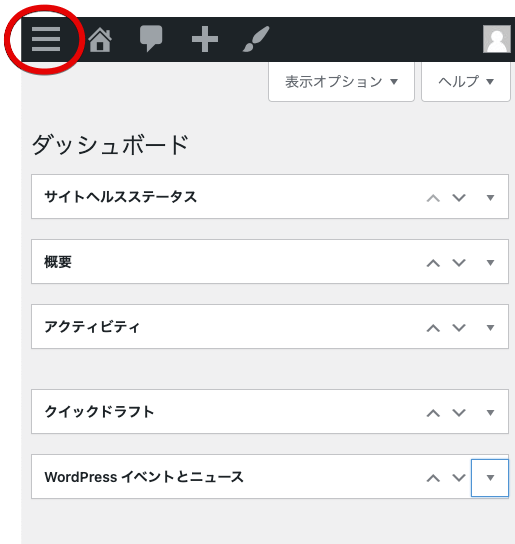This screenshot has width=515, height=544.
Task: Toggle WordPress イベントとニュース panel
Action: pos(490,478)
